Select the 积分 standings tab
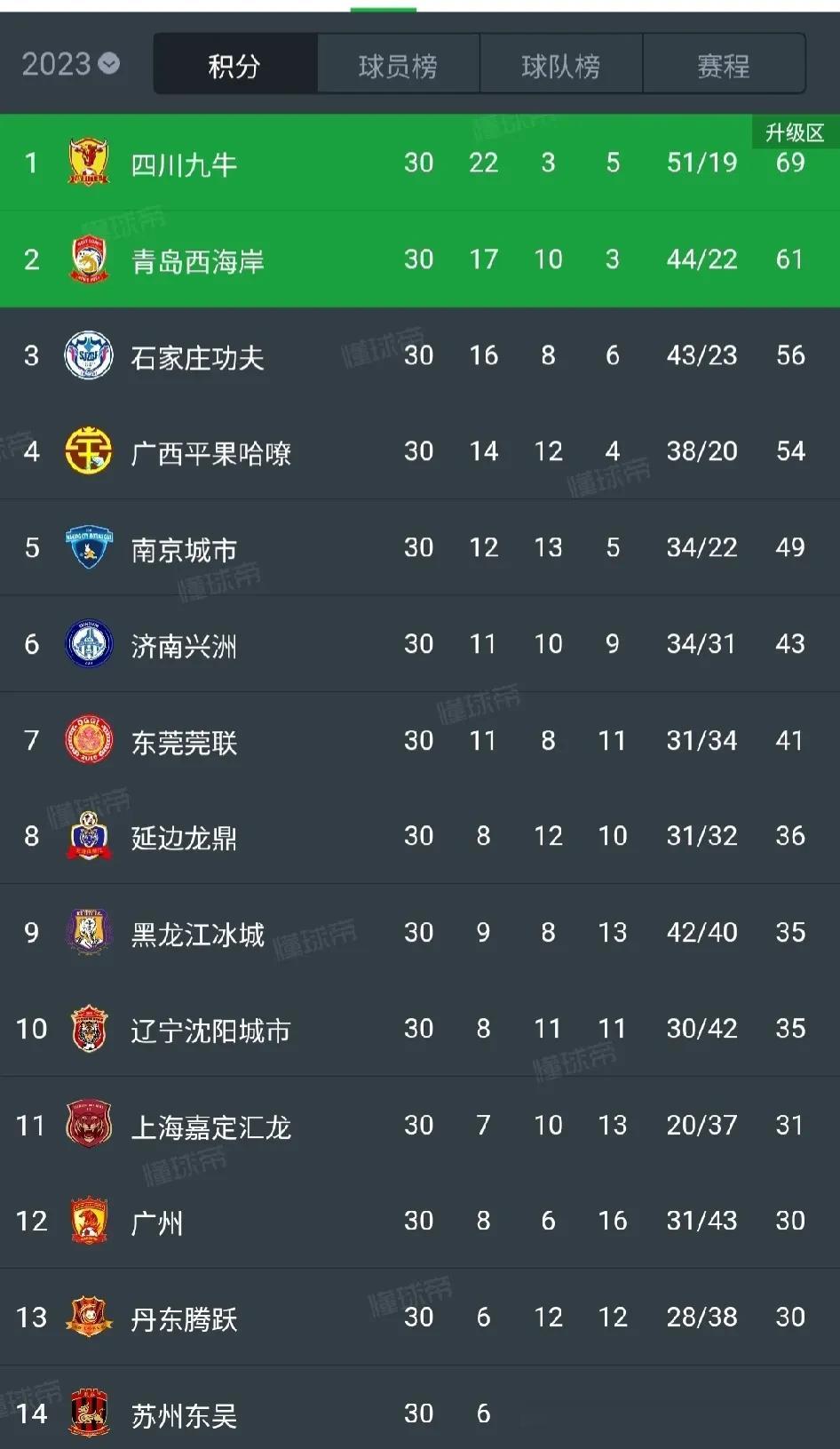This screenshot has width=840, height=1449. tap(234, 63)
